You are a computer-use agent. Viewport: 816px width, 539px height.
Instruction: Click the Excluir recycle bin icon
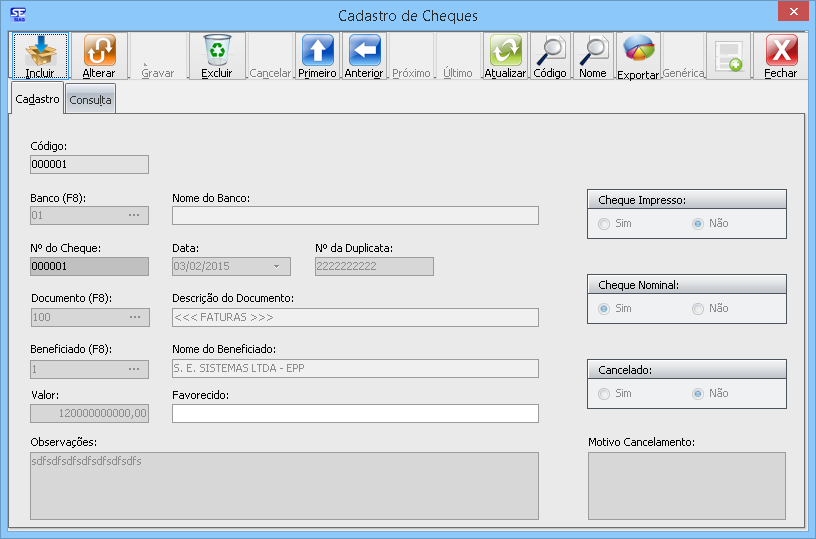click(216, 50)
